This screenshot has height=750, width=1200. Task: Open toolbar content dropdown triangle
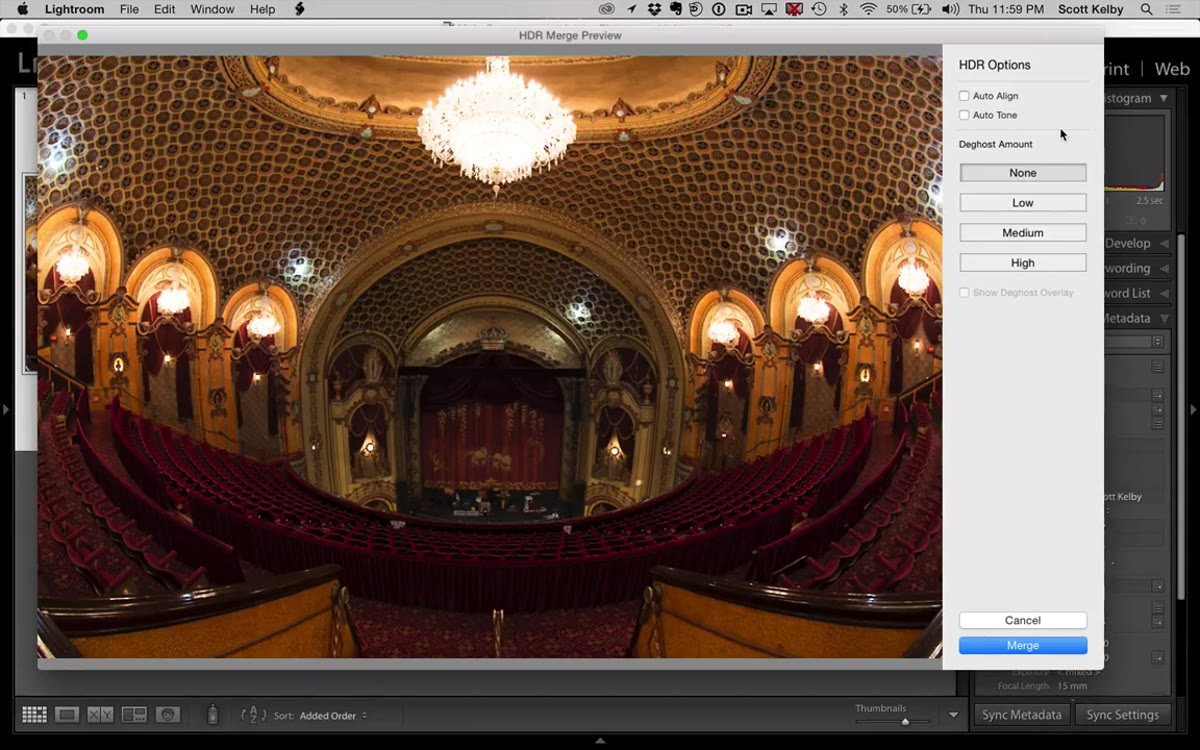pyautogui.click(x=953, y=715)
